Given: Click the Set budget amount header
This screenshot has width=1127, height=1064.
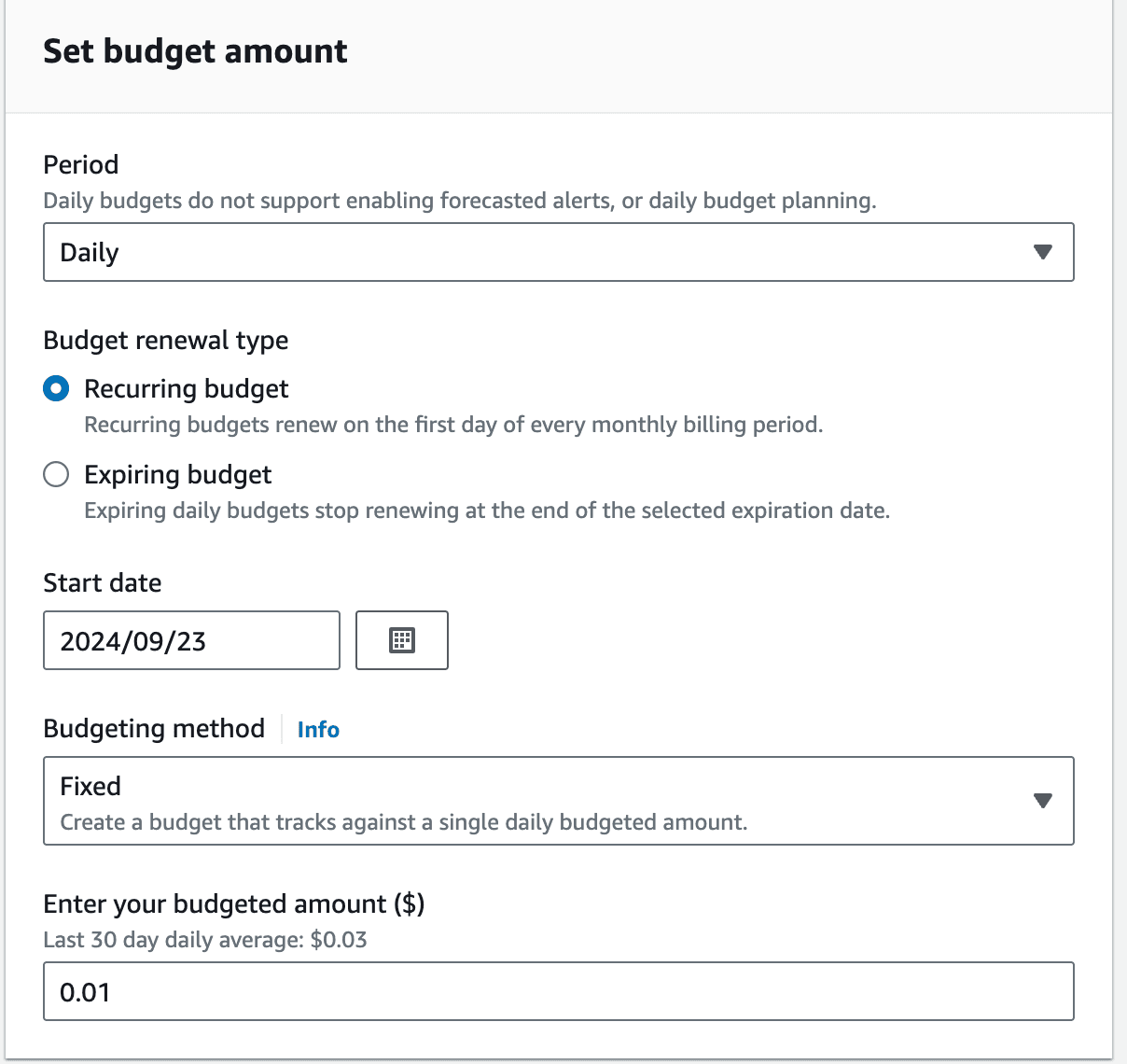Looking at the screenshot, I should coord(195,51).
